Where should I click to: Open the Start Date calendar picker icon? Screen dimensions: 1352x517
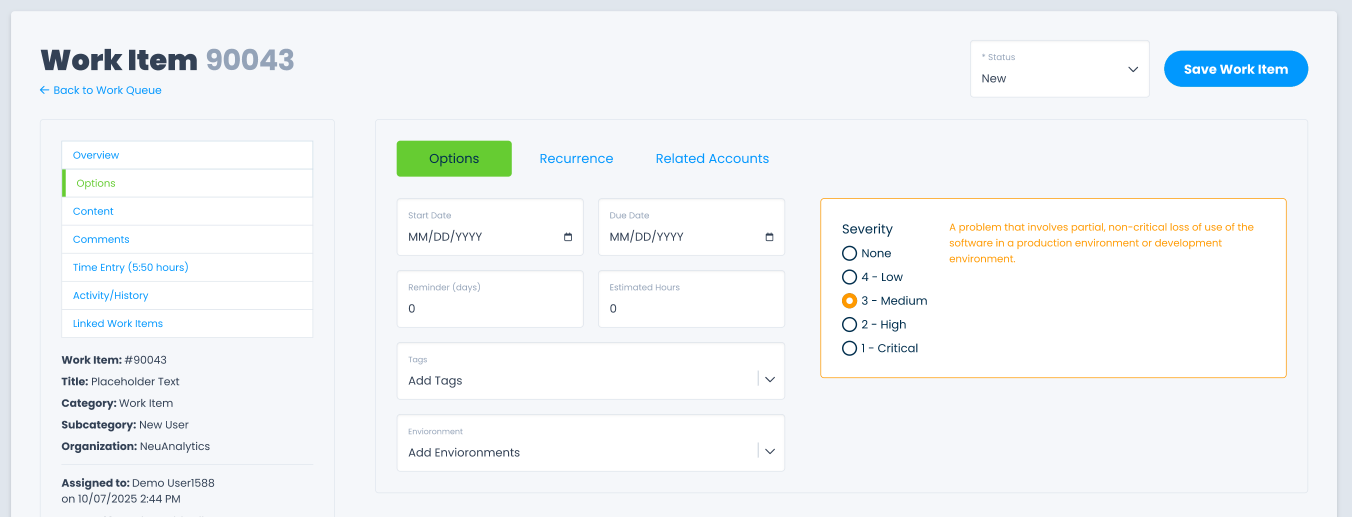click(568, 237)
